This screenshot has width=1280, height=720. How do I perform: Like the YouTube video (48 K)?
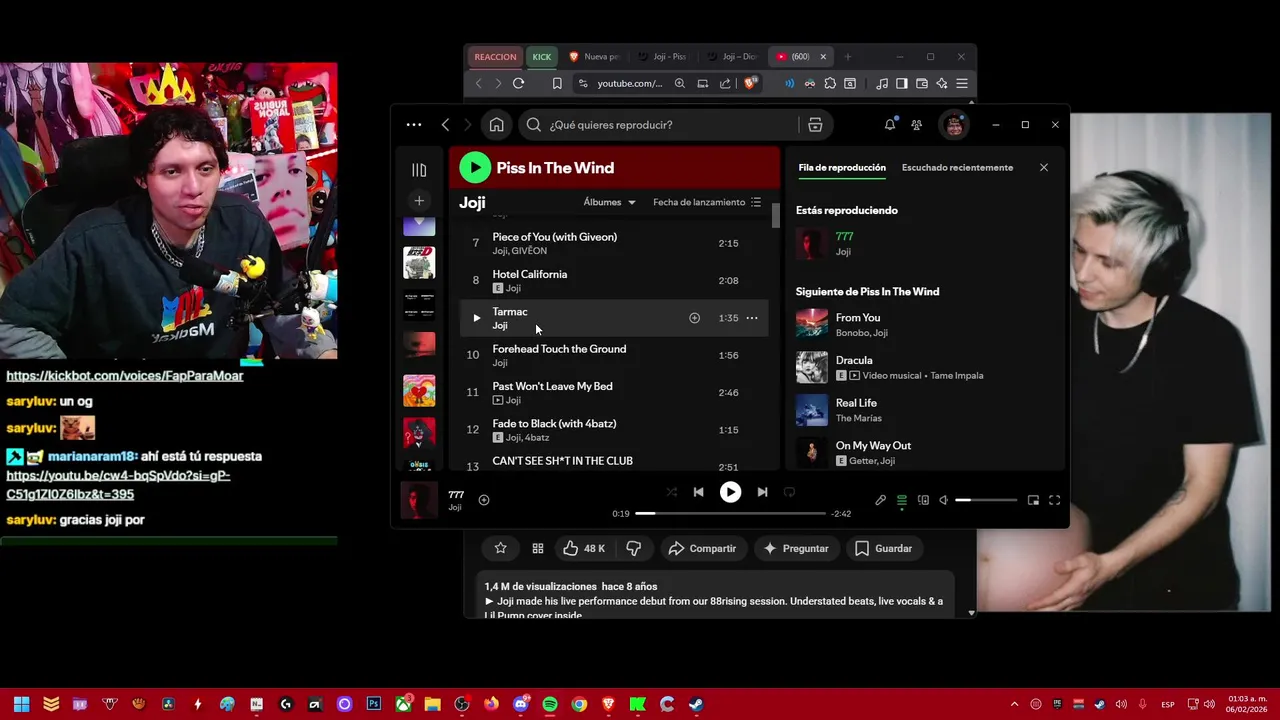point(584,548)
